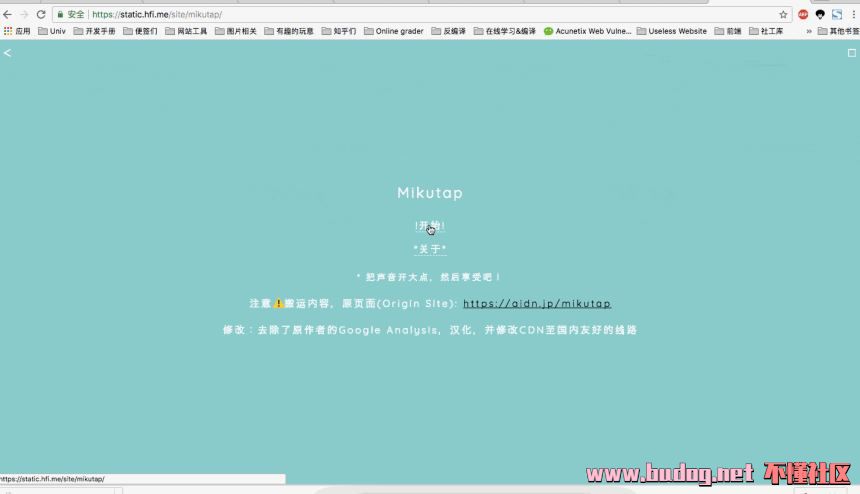The width and height of the screenshot is (860, 494).
Task: Open the Chrome three-dot menu
Action: pos(853,15)
